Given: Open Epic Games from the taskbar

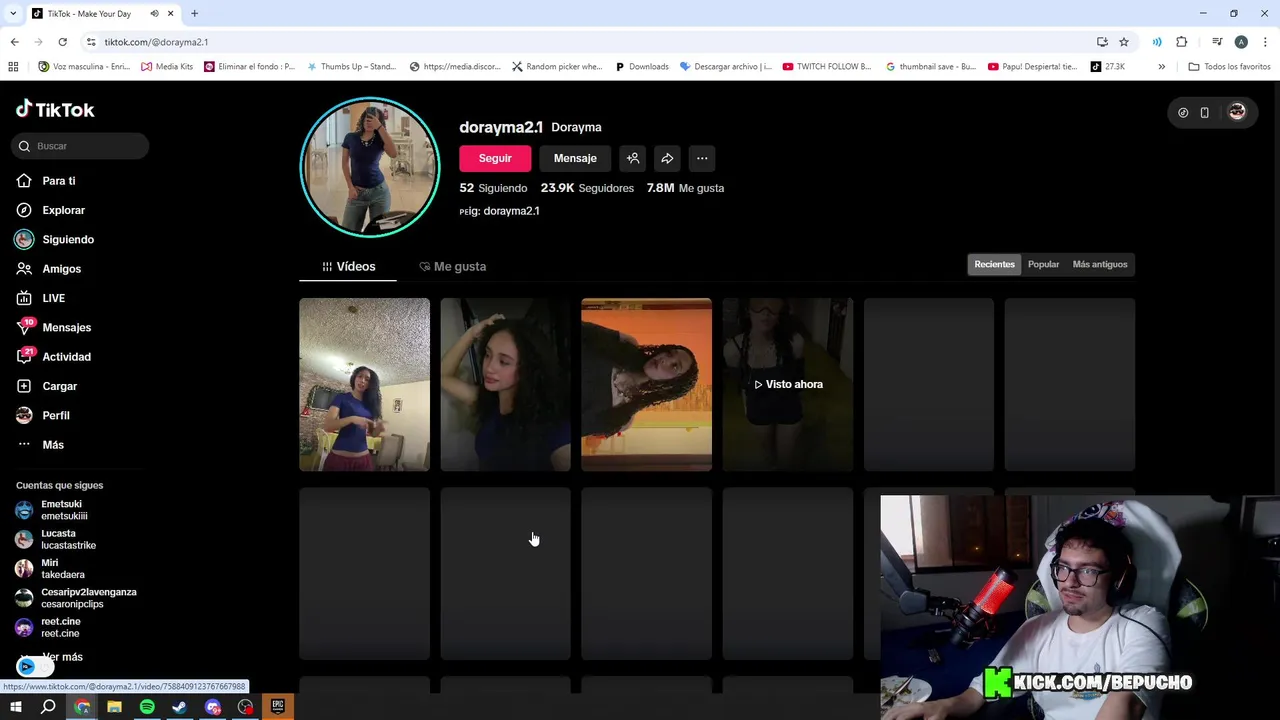Looking at the screenshot, I should pyautogui.click(x=278, y=707).
